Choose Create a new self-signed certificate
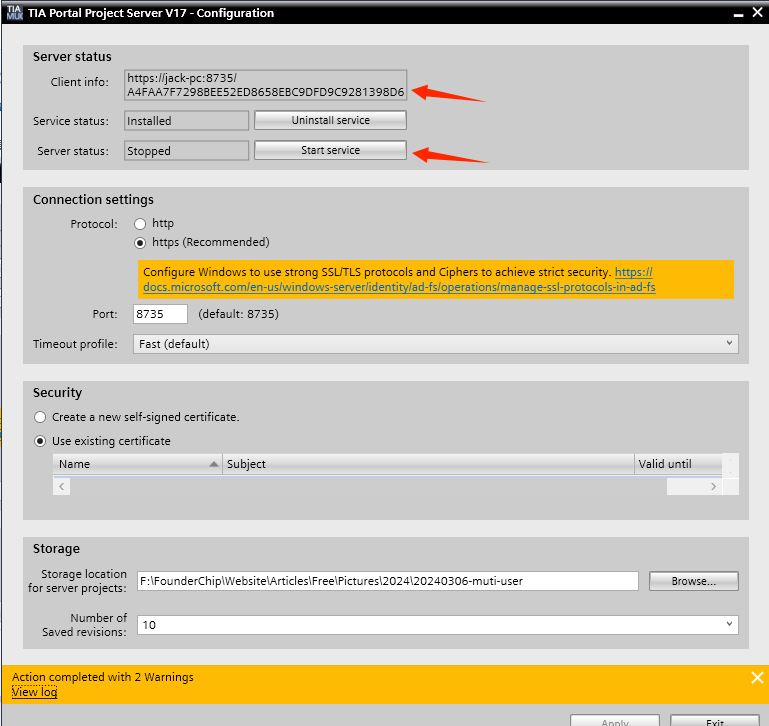This screenshot has width=769, height=726. 40,417
